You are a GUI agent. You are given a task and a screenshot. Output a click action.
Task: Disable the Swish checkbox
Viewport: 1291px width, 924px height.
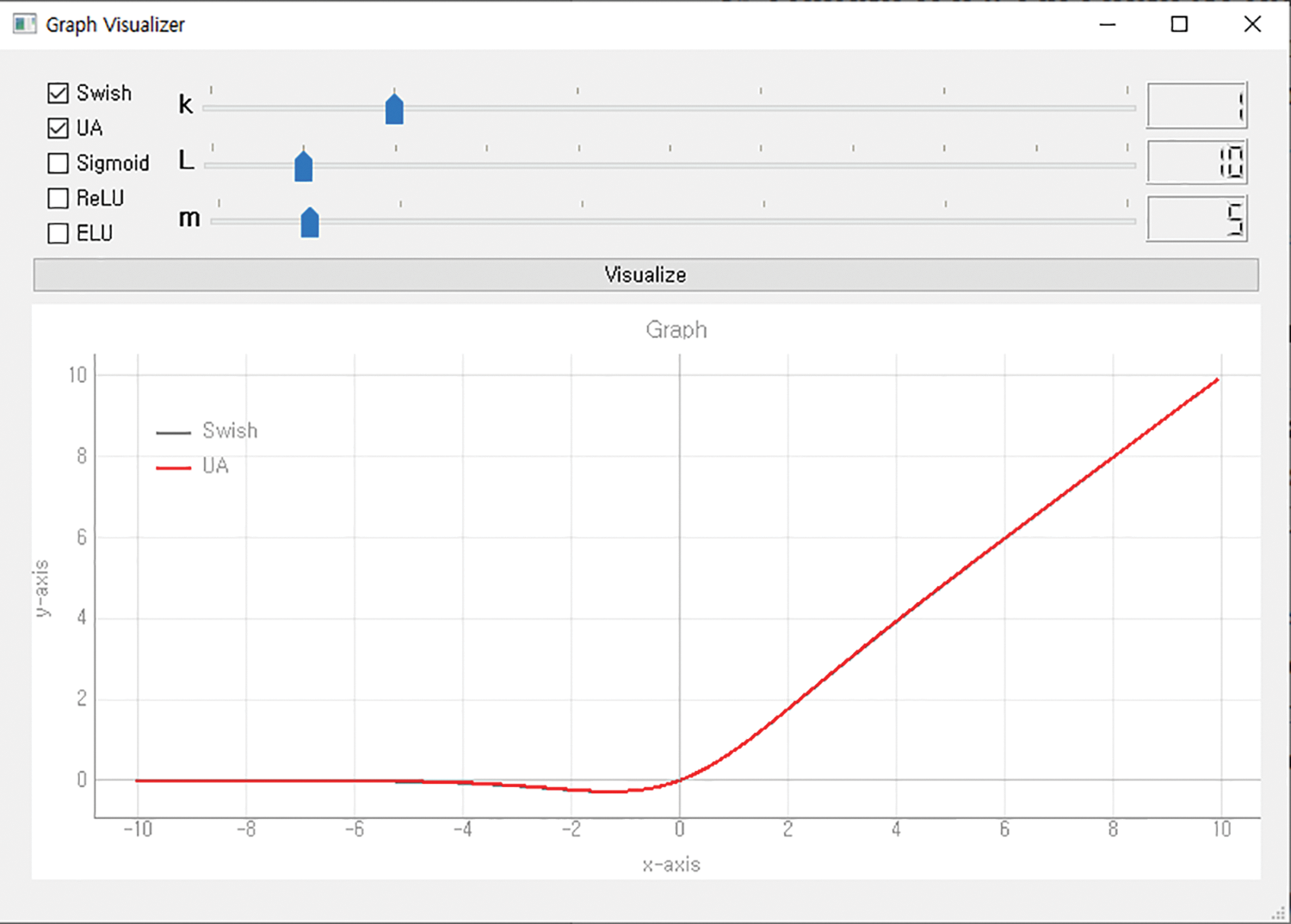[57, 93]
